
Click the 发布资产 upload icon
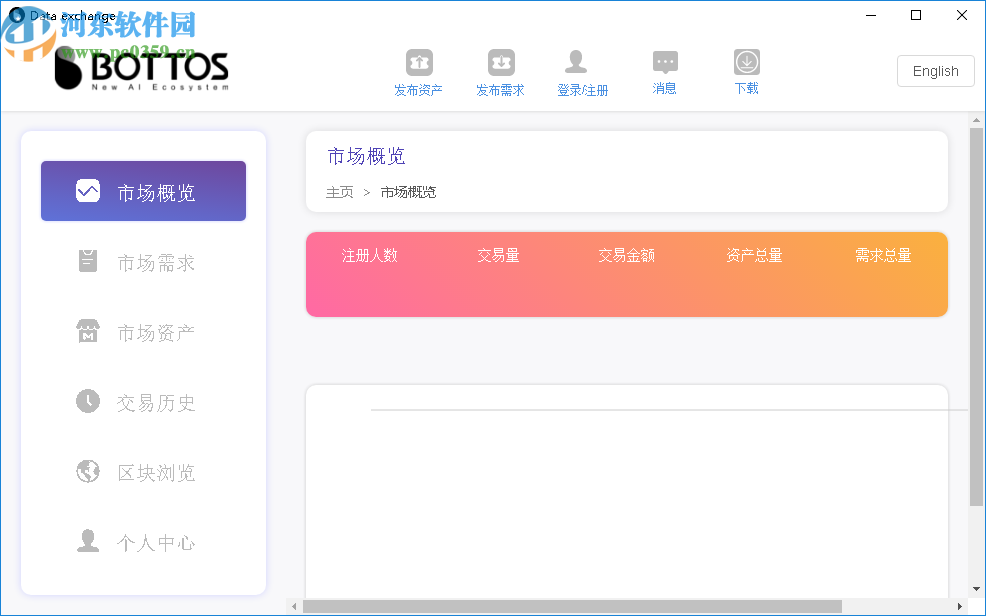tap(418, 61)
